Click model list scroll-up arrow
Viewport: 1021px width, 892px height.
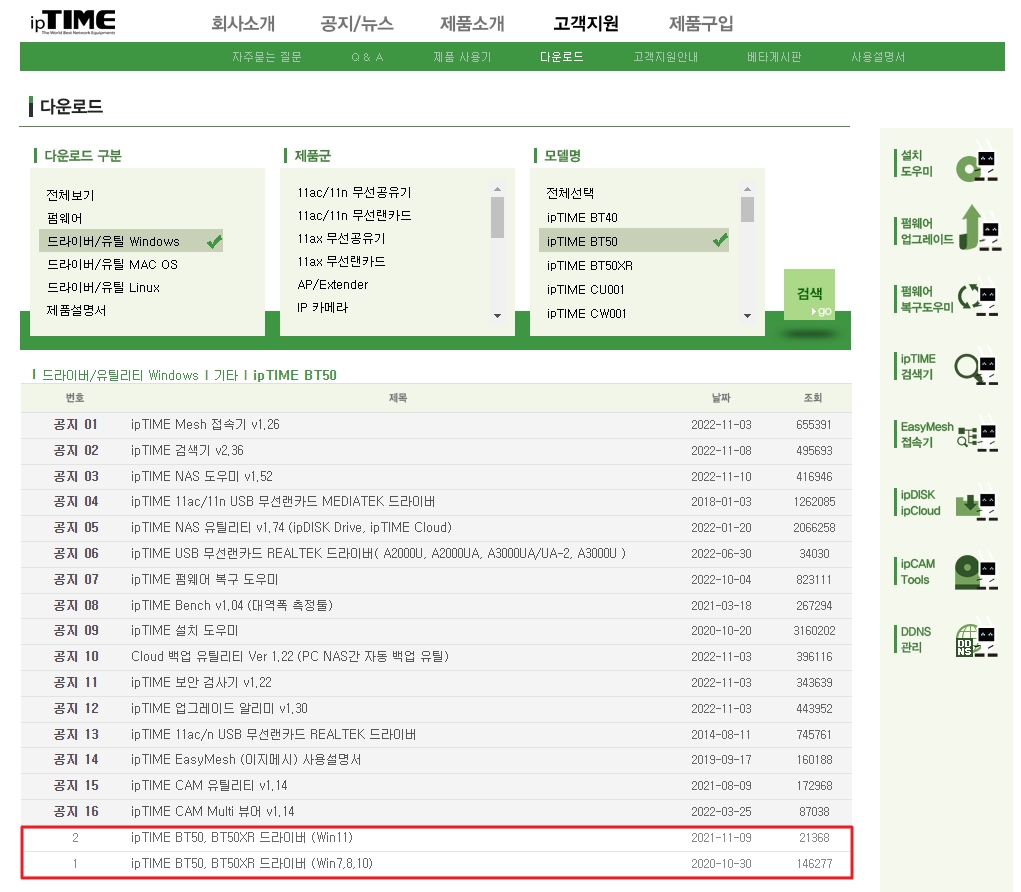pos(748,189)
